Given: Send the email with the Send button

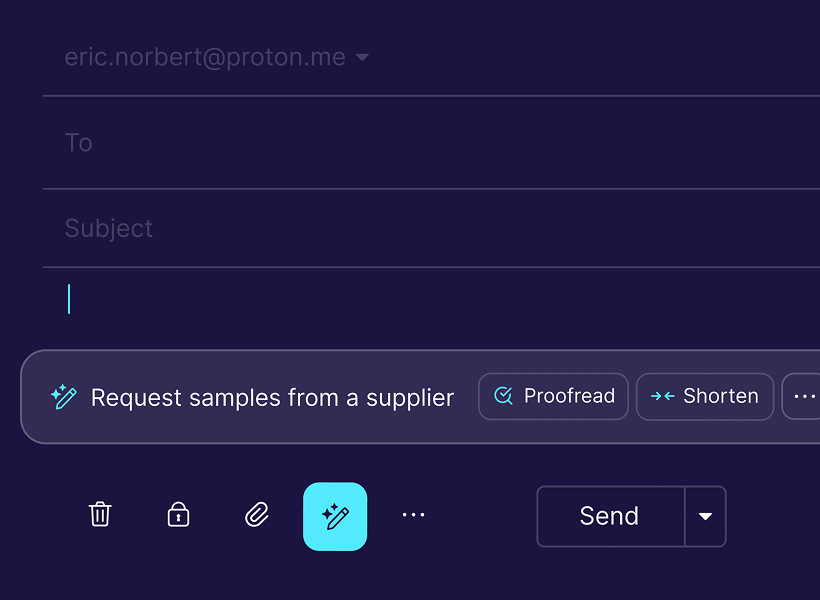Looking at the screenshot, I should pyautogui.click(x=610, y=516).
